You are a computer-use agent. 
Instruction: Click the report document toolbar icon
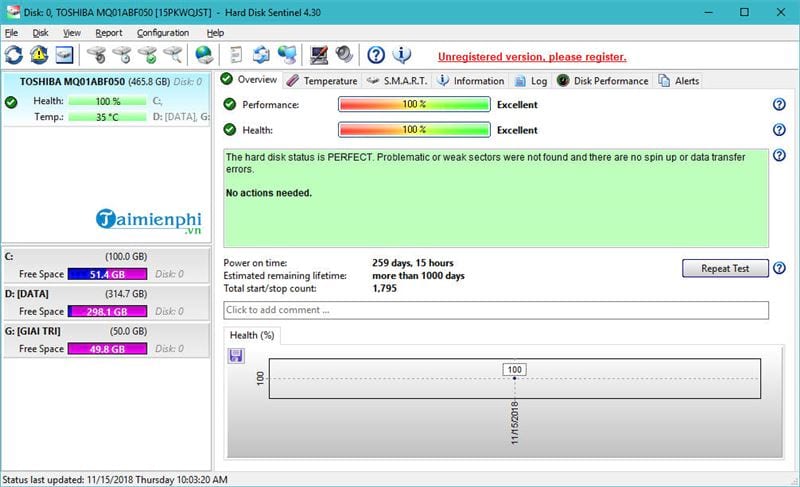(236, 55)
